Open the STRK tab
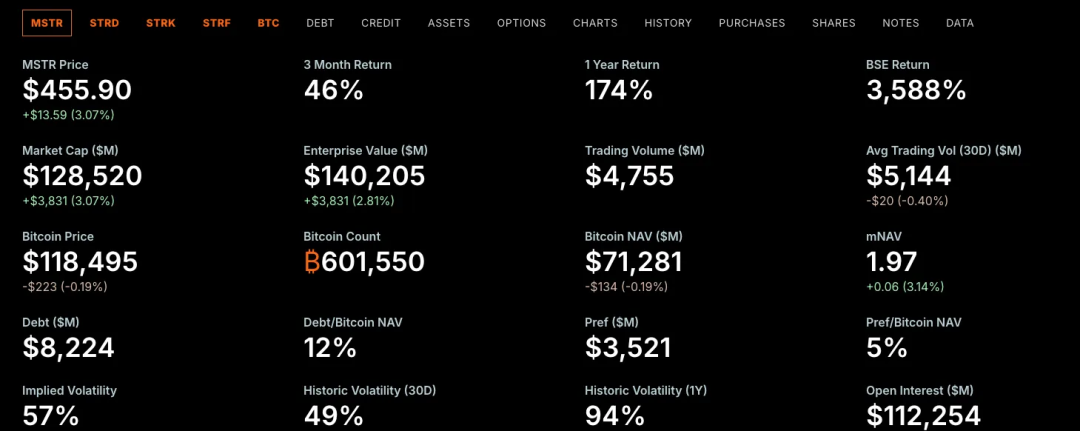The image size is (1080, 431). pos(160,23)
